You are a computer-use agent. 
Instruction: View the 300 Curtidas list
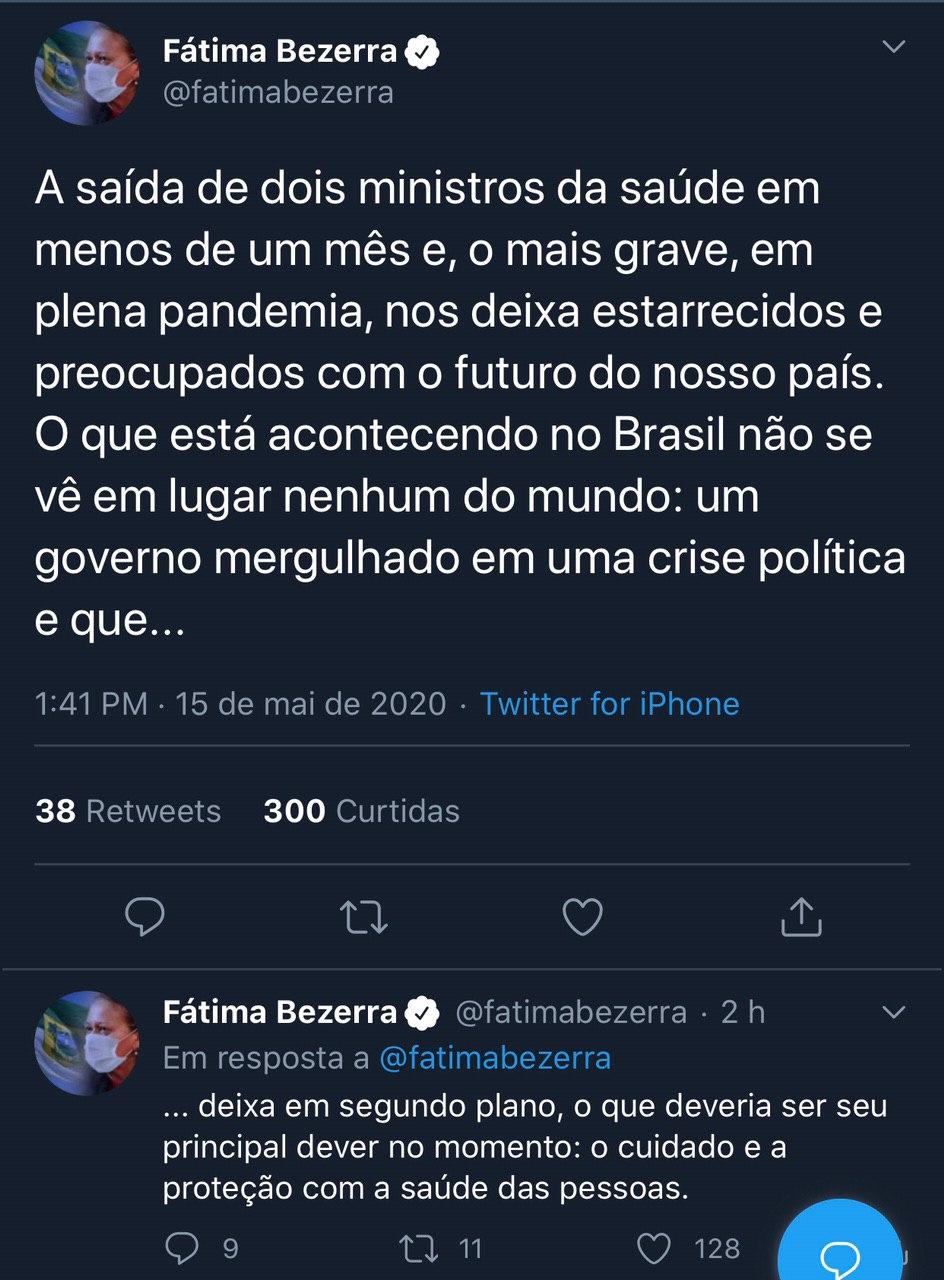[x=361, y=810]
